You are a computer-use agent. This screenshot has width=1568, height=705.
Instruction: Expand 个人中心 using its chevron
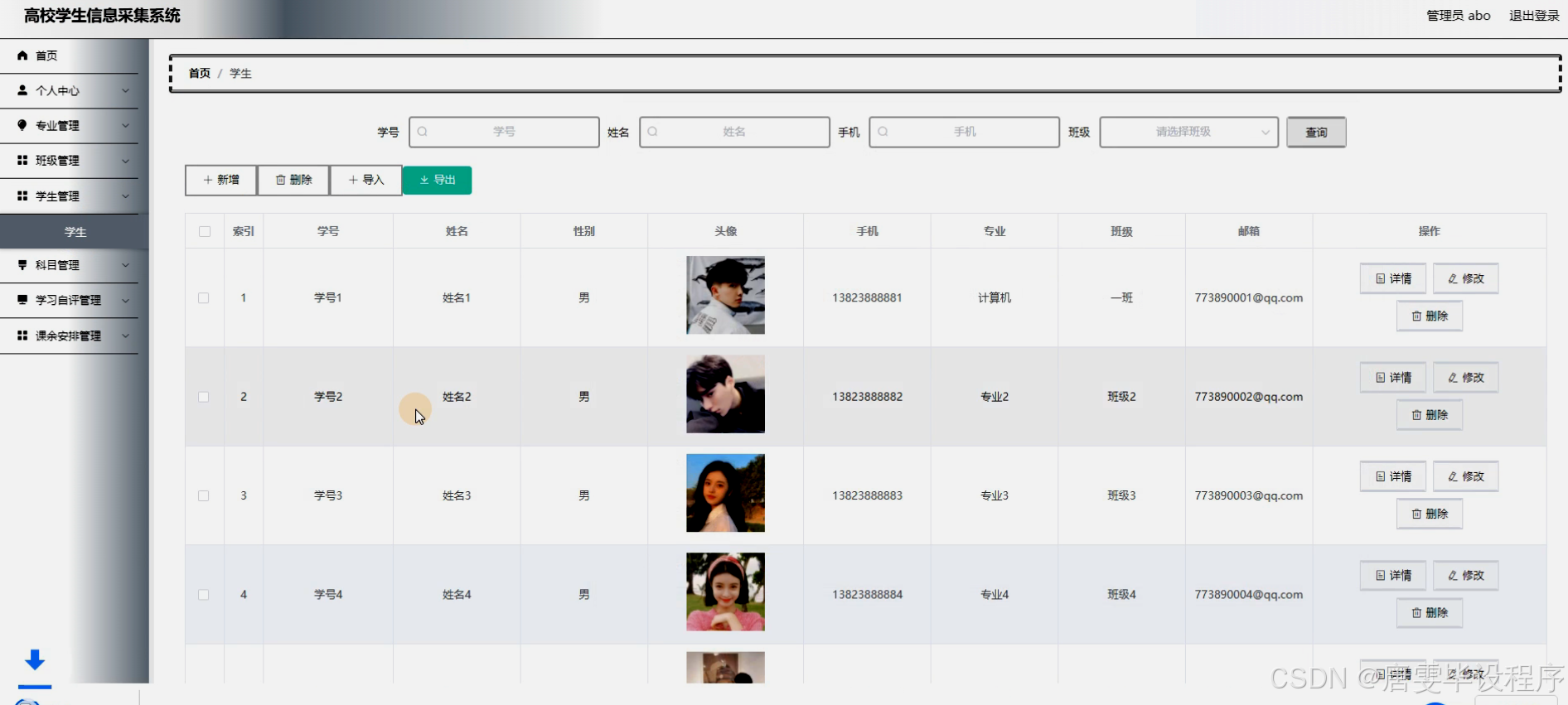(x=126, y=90)
